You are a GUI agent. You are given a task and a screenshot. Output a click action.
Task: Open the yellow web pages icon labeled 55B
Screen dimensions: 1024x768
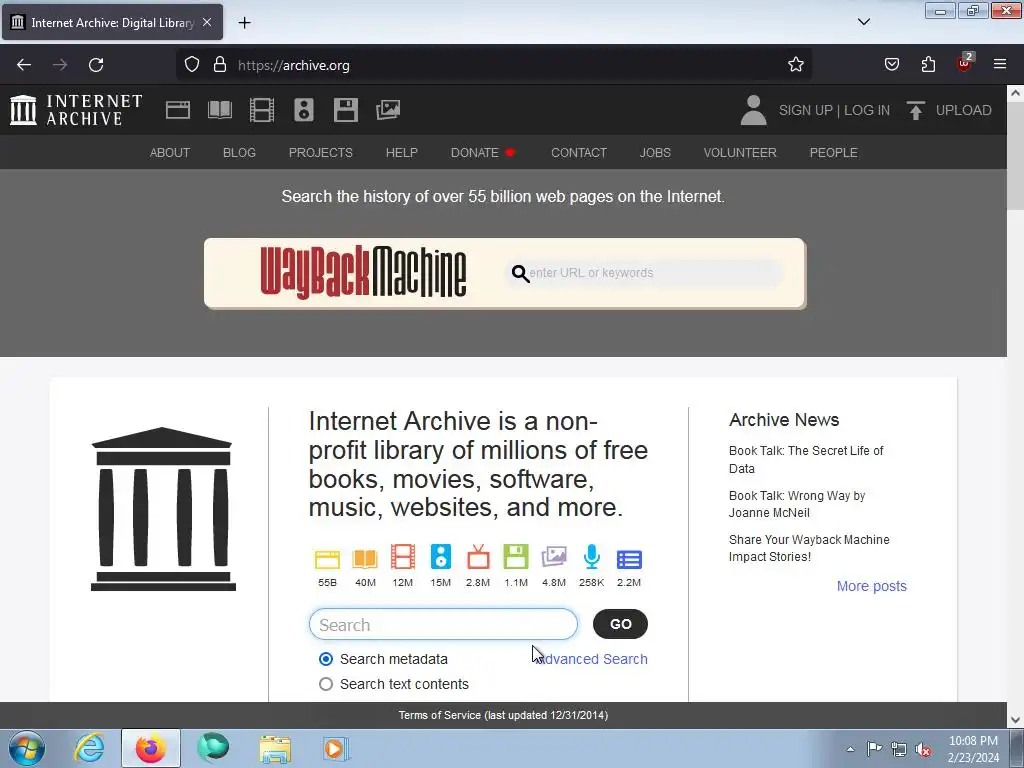coord(327,560)
